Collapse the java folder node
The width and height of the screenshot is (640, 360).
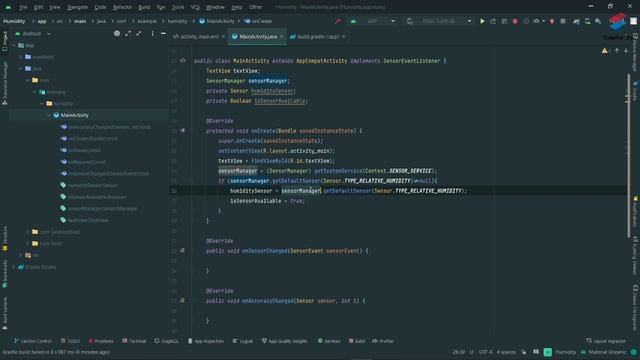click(x=21, y=69)
